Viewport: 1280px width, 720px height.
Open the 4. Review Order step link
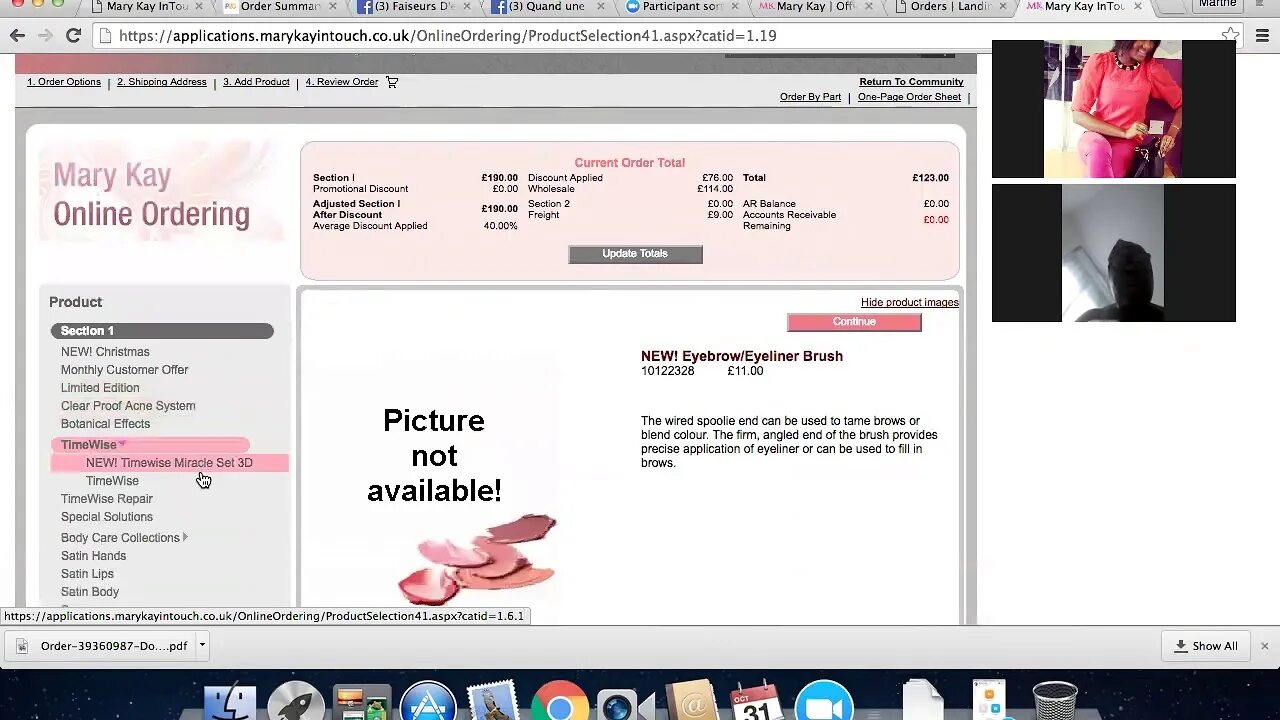[x=342, y=82]
